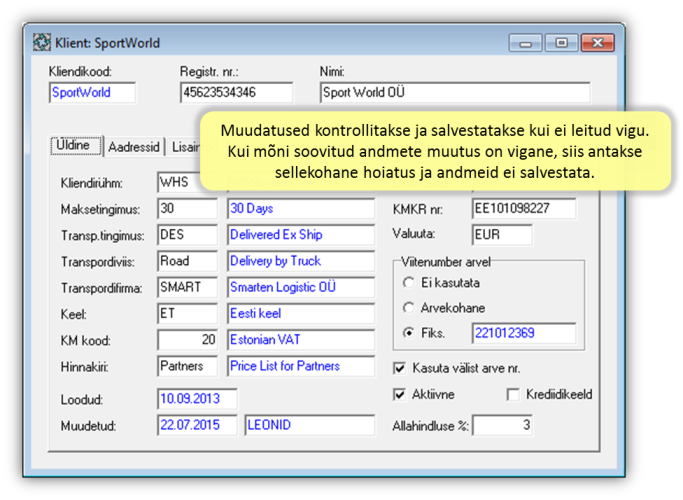This screenshot has height=500, width=683.
Task: Open the Aadressid tab
Action: [134, 147]
